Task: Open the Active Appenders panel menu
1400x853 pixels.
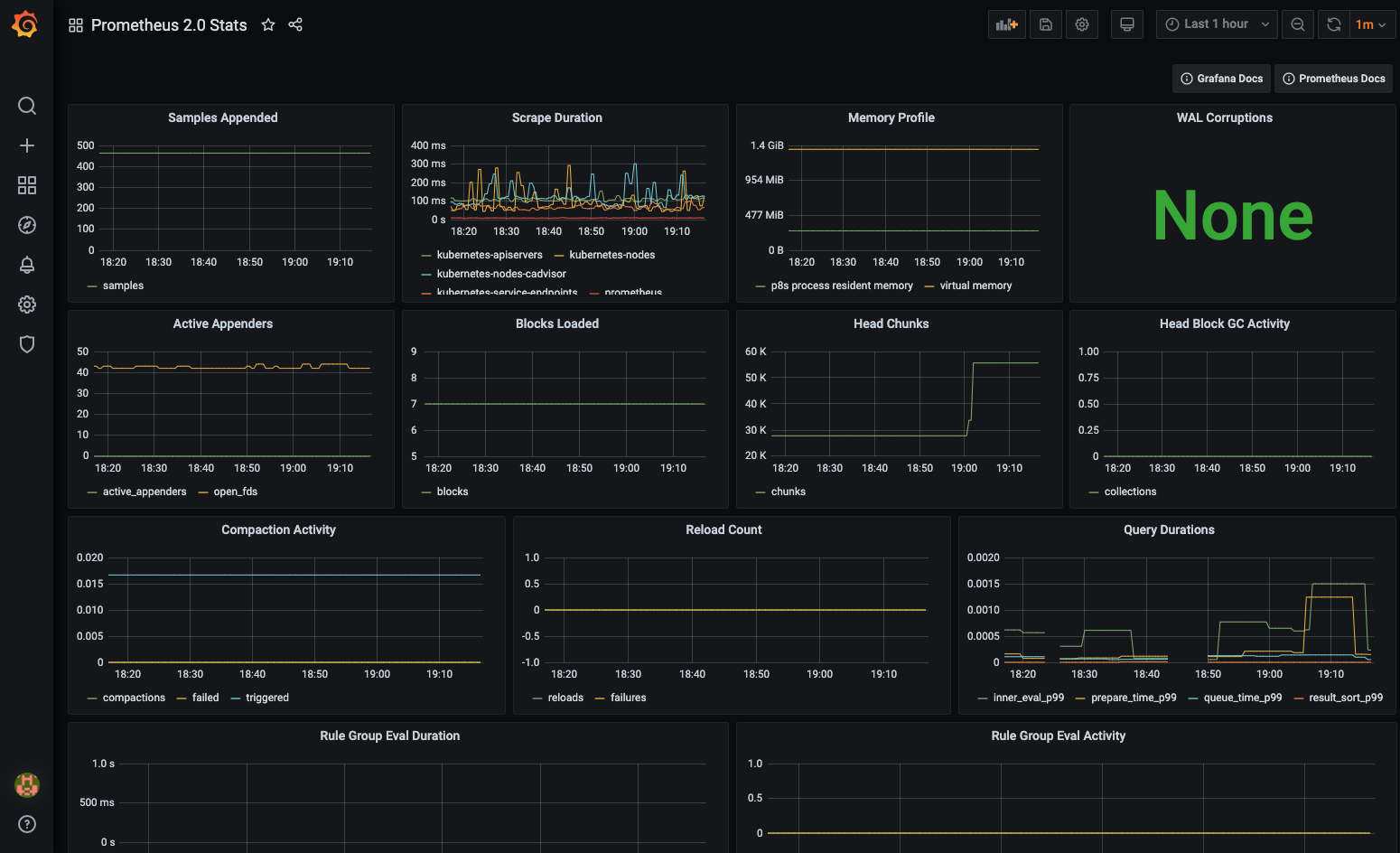Action: point(223,323)
